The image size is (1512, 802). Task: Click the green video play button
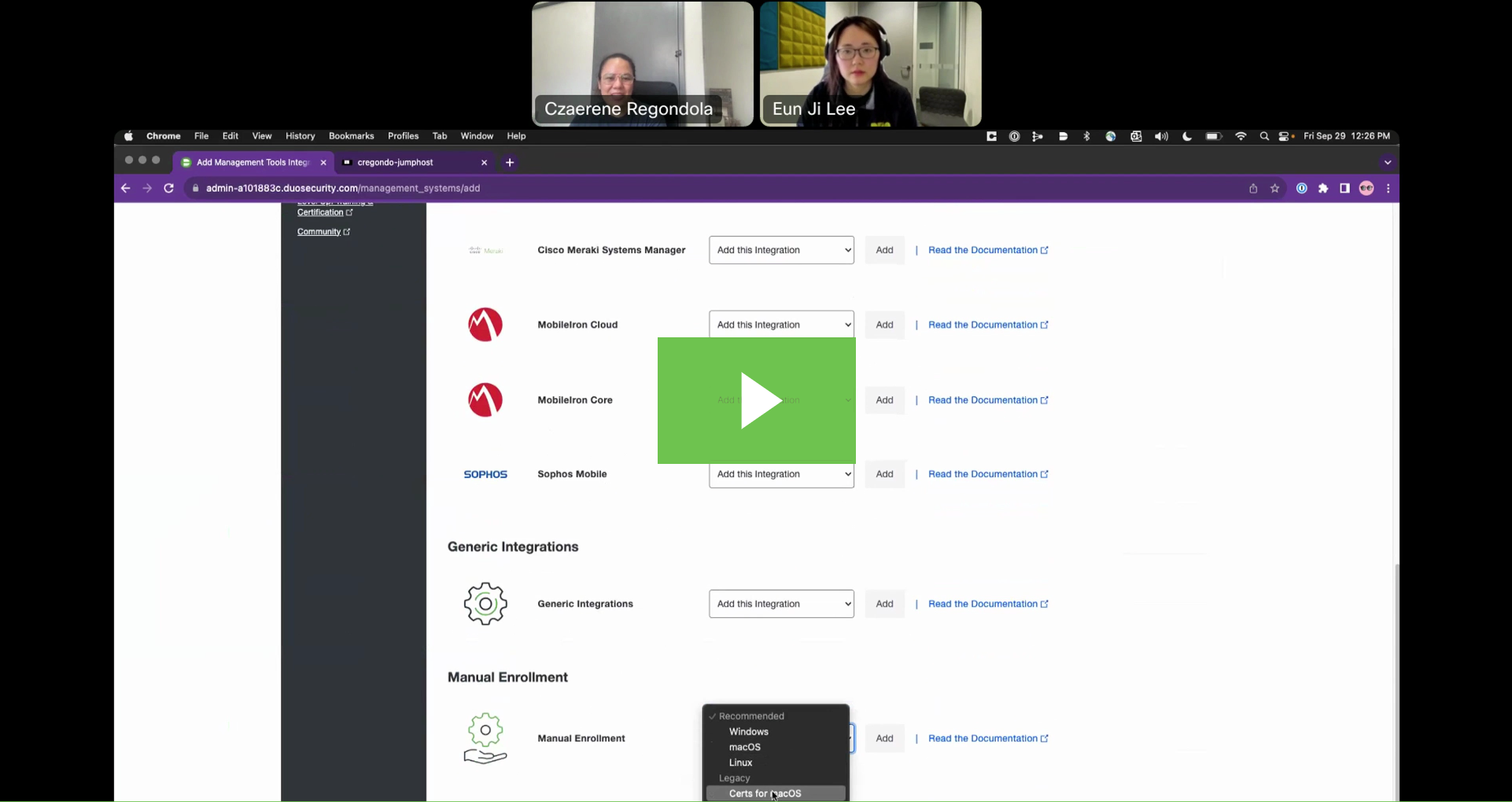click(756, 400)
